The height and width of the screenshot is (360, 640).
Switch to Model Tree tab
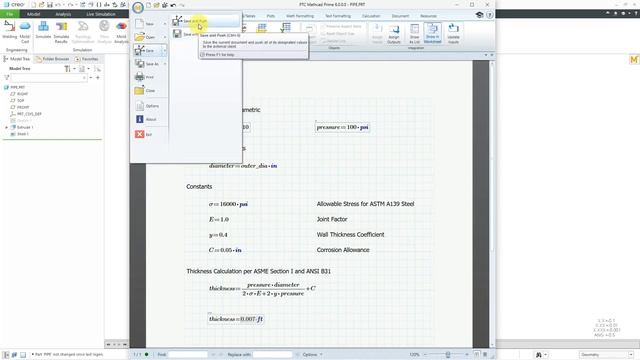pyautogui.click(x=17, y=59)
